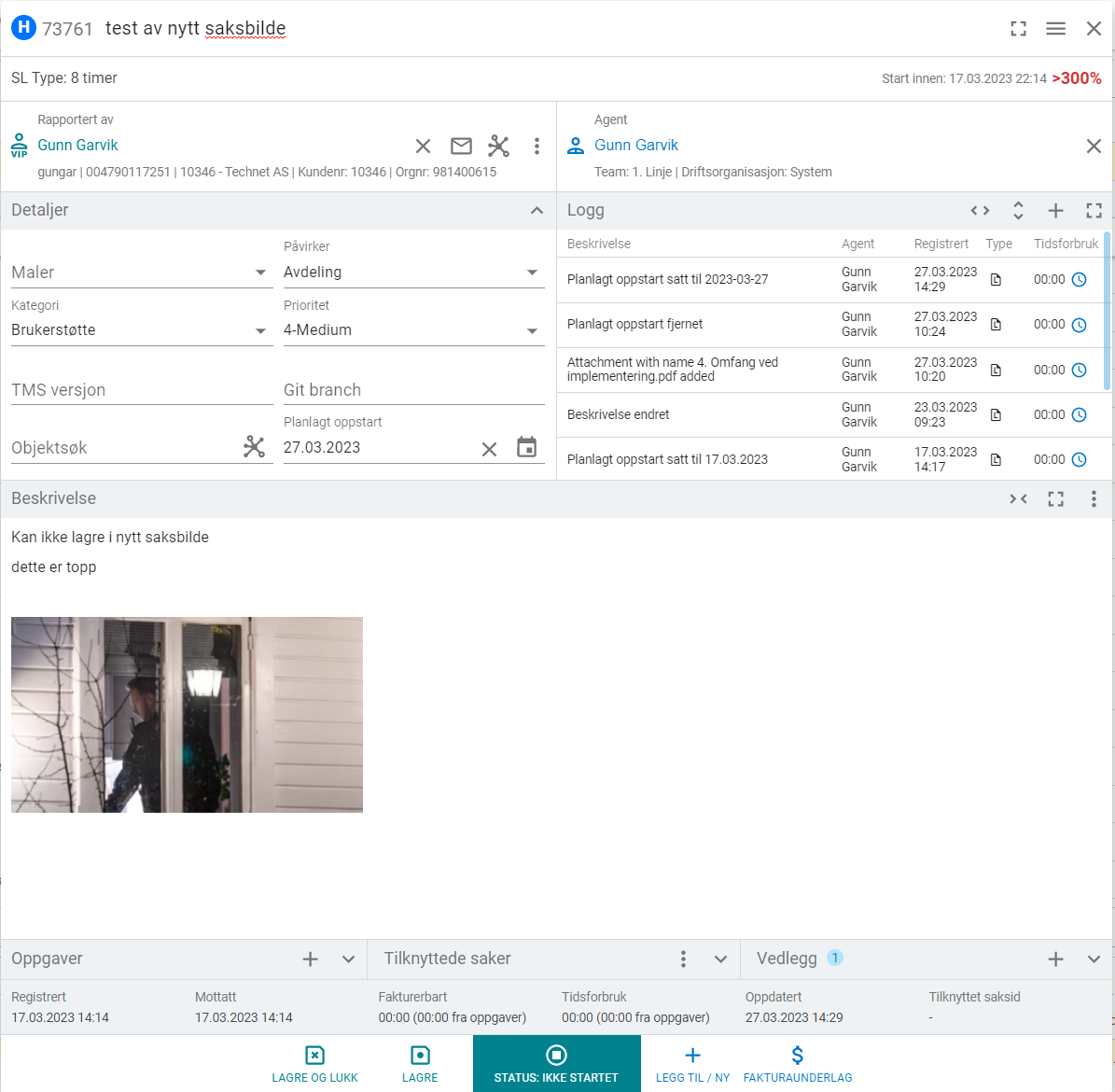Open the hamburger menu in title bar

pos(1056,28)
